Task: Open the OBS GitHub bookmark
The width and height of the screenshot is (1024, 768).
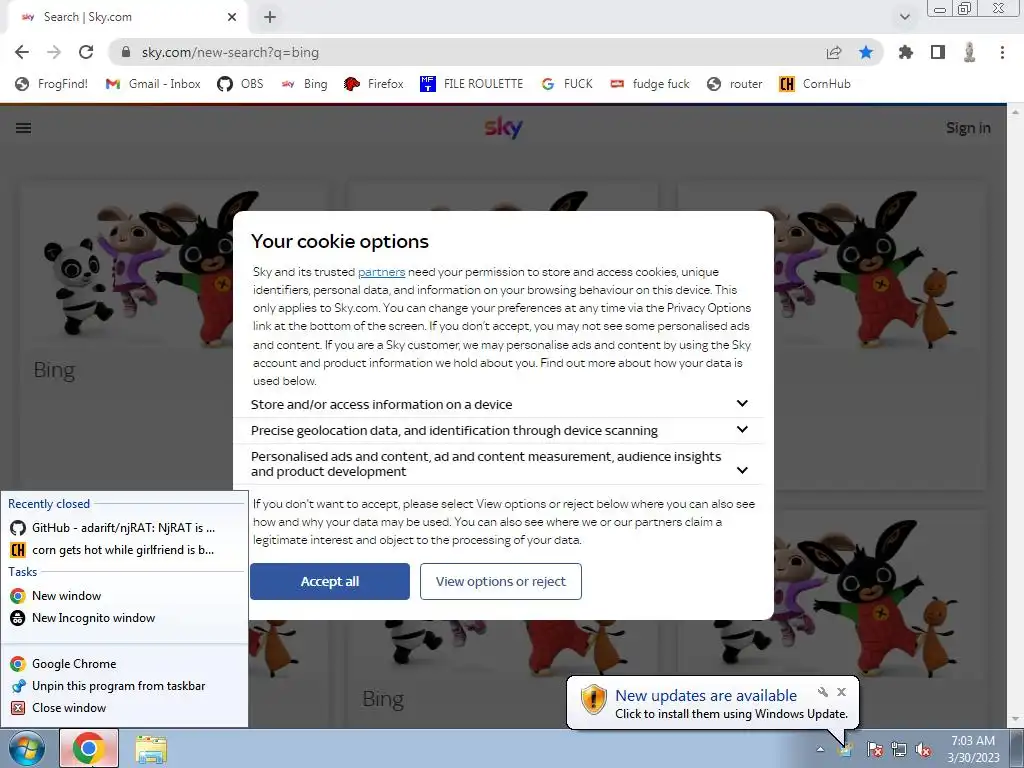Action: point(240,84)
